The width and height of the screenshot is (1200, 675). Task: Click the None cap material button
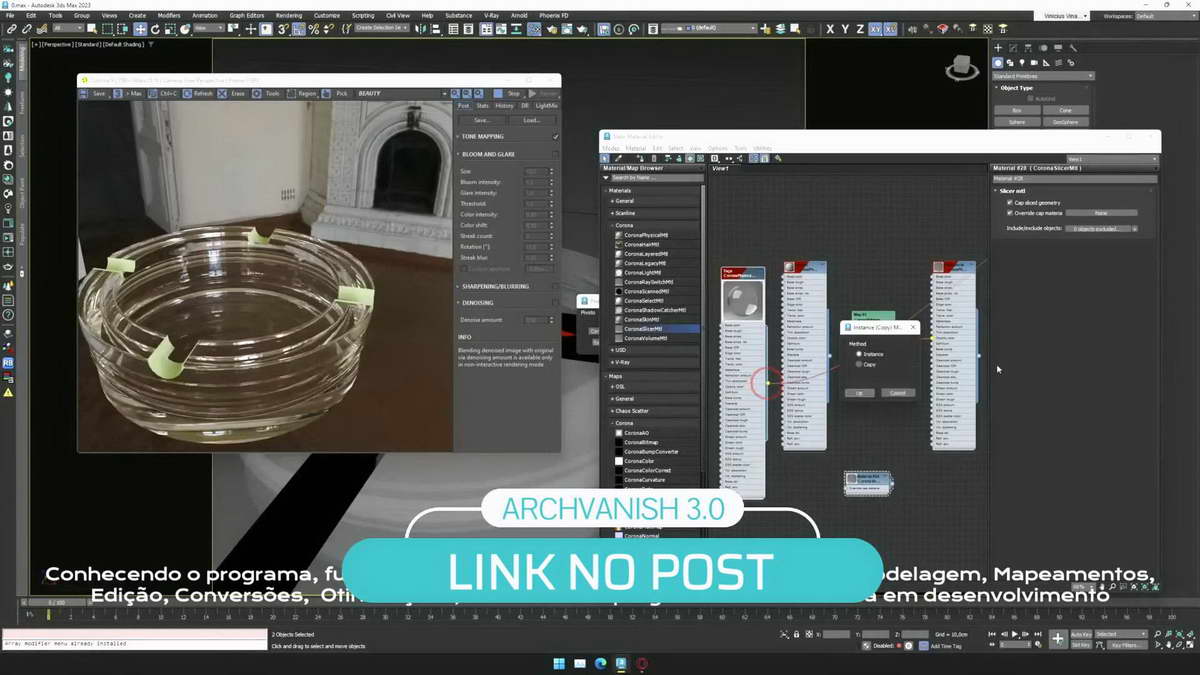coord(1100,213)
